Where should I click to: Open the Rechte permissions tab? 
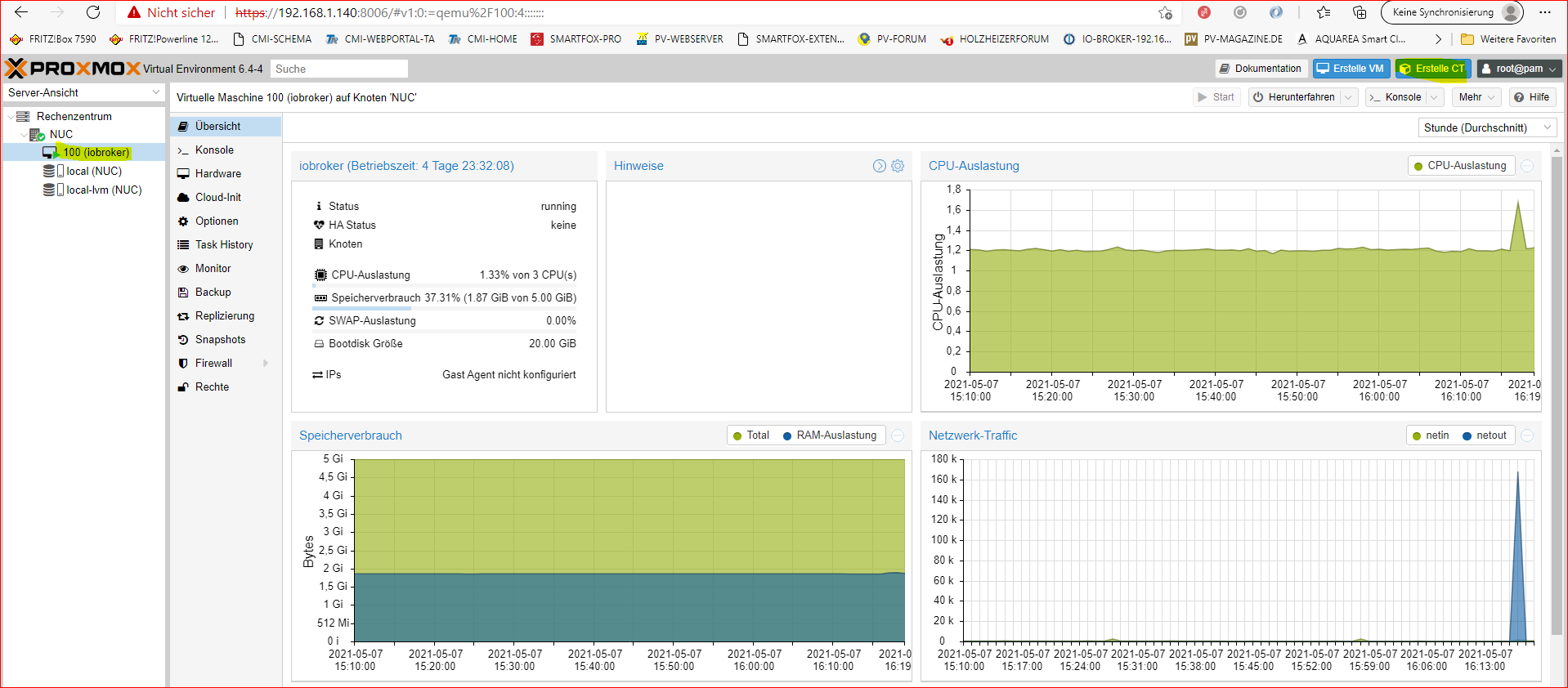pyautogui.click(x=226, y=386)
